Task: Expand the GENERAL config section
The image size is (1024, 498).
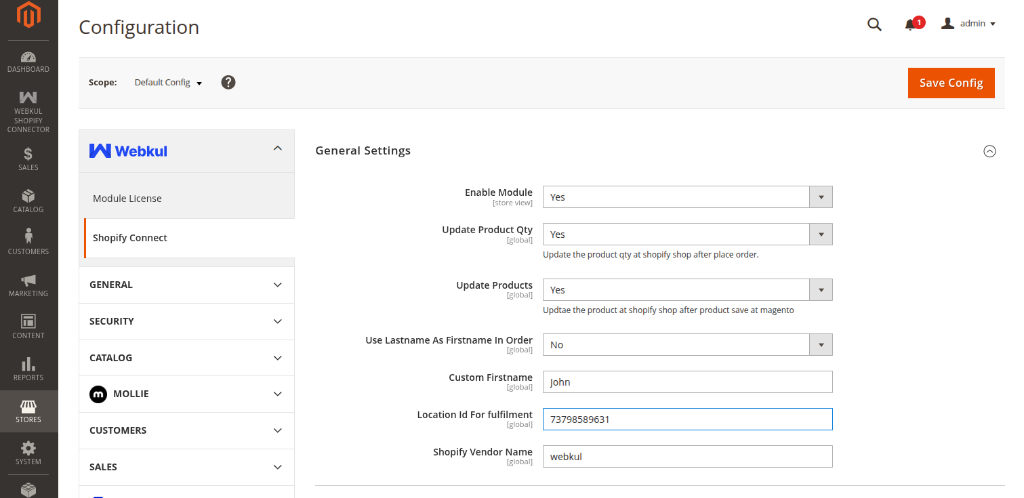Action: 187,285
